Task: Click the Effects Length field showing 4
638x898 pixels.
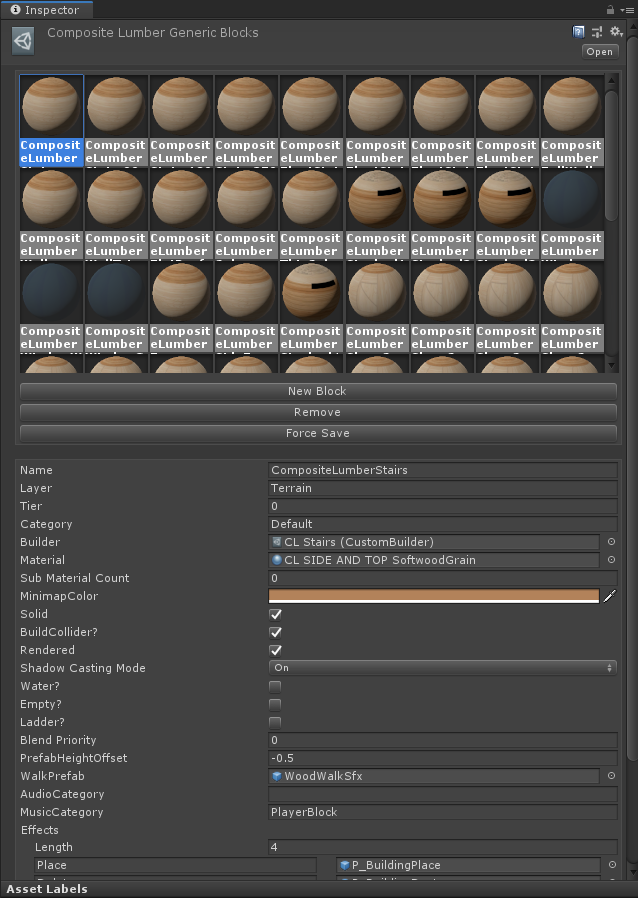Action: point(443,847)
